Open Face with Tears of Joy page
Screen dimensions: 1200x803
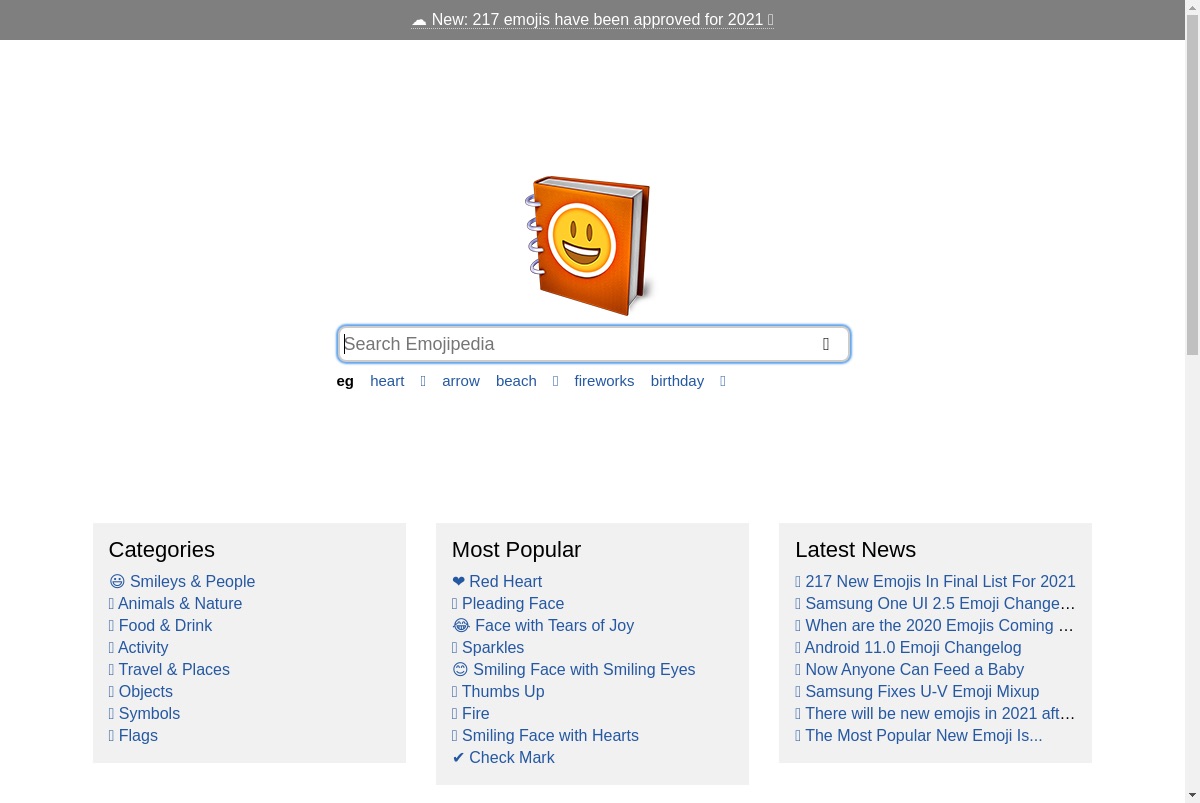[x=543, y=626]
